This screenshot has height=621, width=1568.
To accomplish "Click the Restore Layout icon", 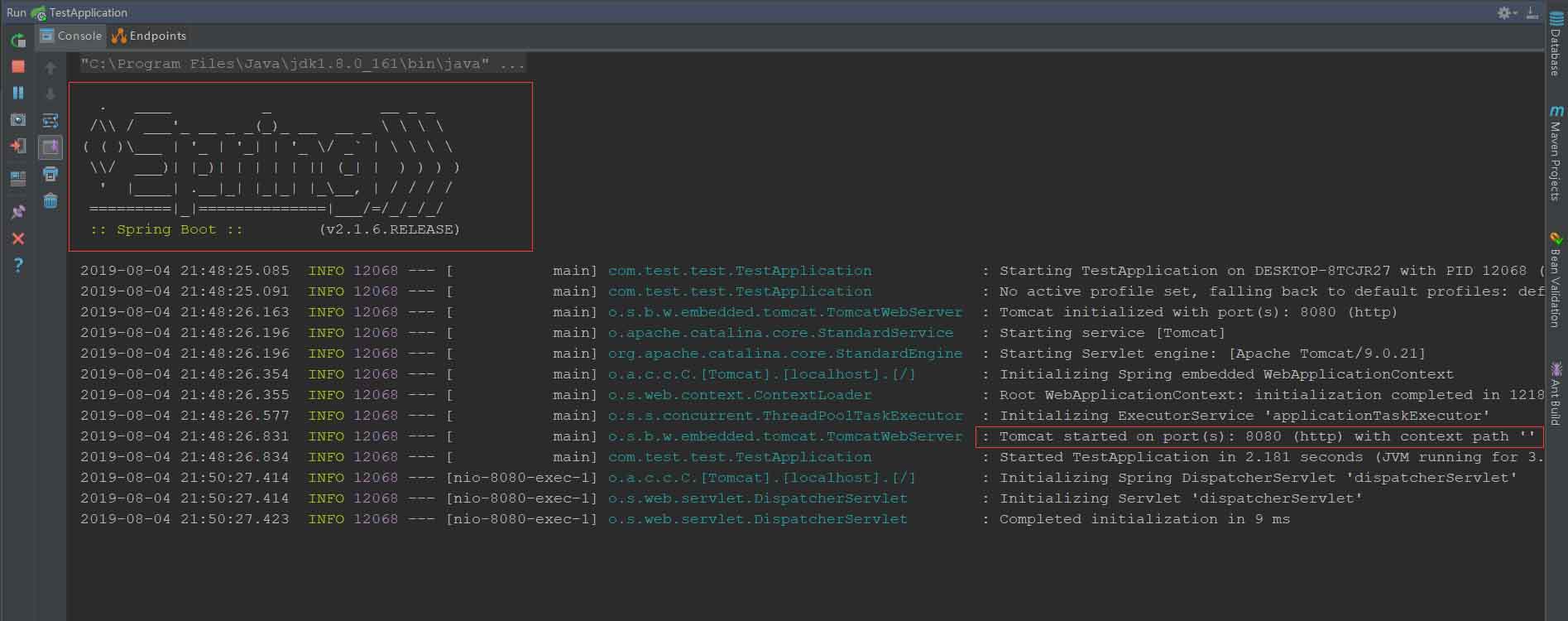I will [x=18, y=177].
